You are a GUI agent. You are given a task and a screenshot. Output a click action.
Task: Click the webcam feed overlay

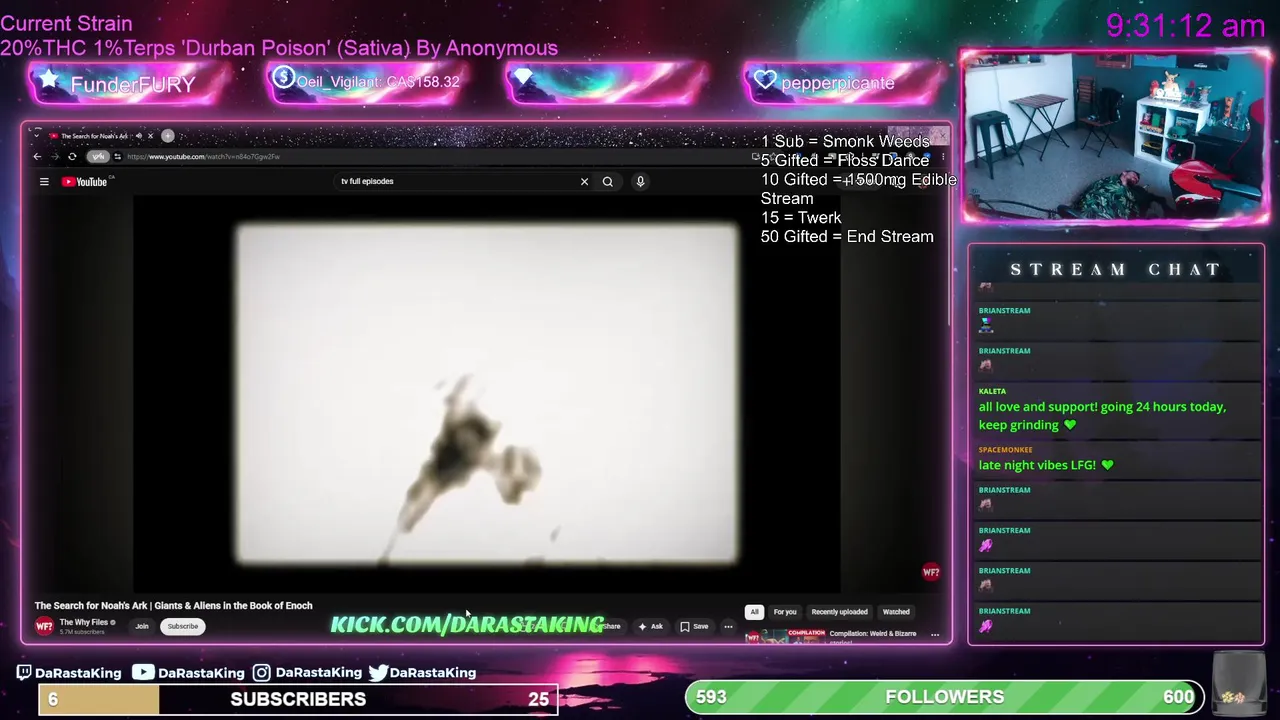coord(1114,136)
